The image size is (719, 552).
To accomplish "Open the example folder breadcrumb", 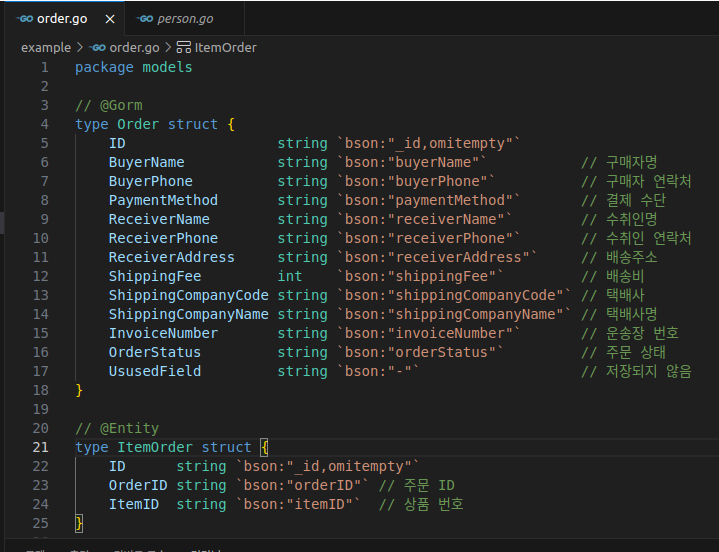I will click(46, 47).
